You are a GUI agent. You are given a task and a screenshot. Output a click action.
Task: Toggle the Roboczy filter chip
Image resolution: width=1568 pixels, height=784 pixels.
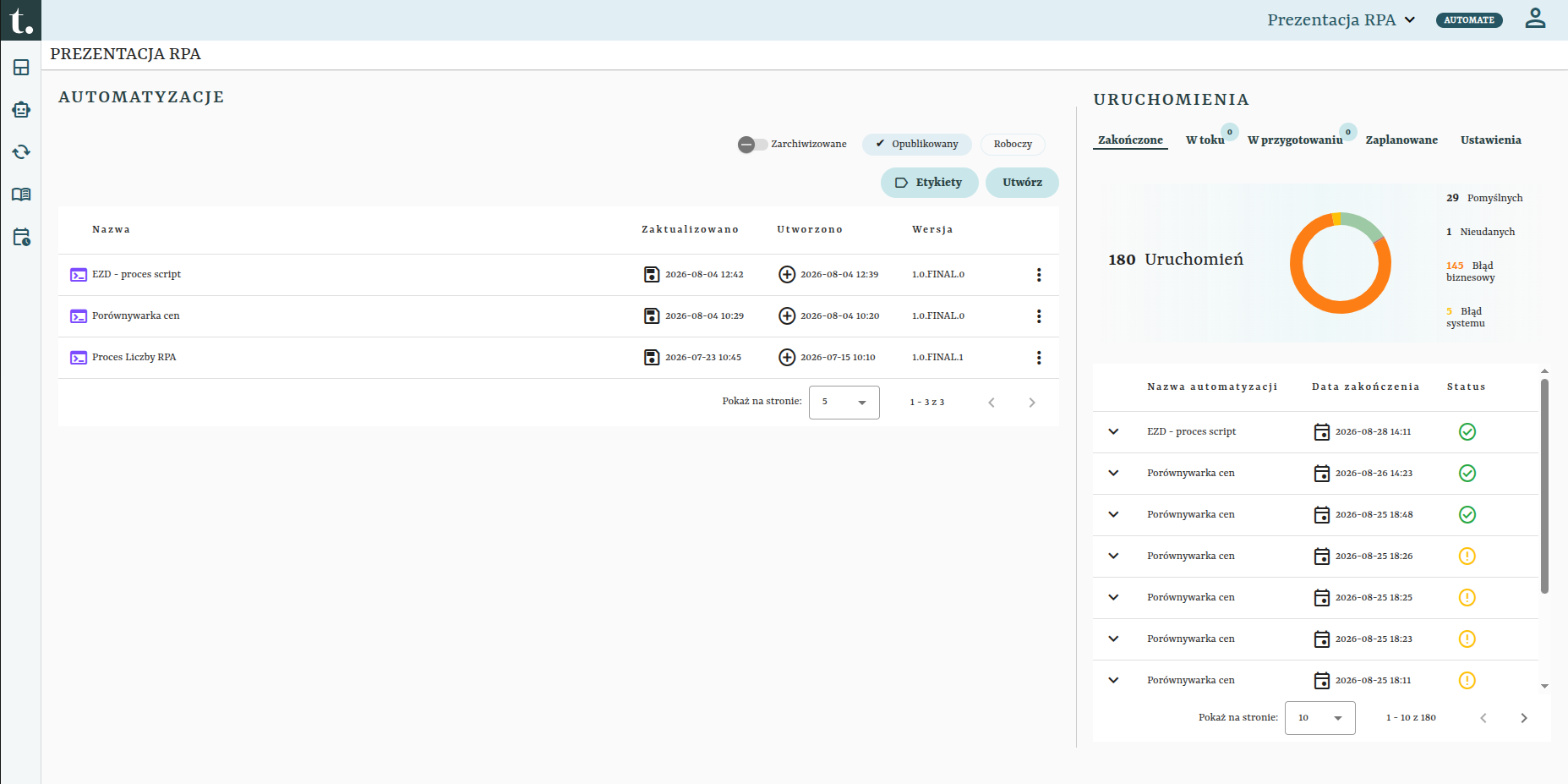[1013, 145]
